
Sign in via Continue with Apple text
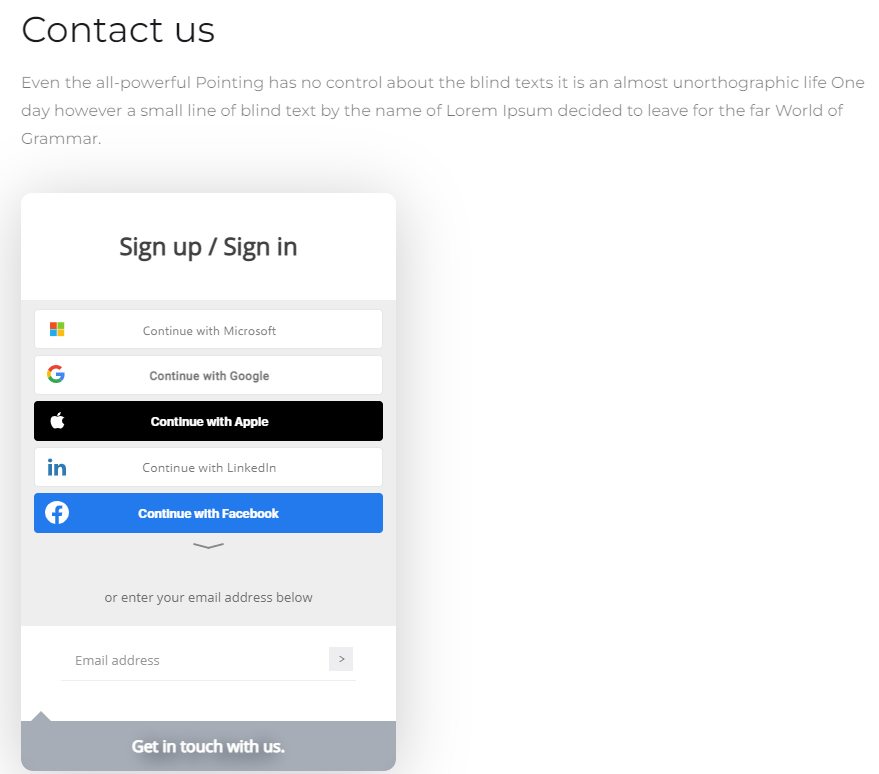point(209,421)
